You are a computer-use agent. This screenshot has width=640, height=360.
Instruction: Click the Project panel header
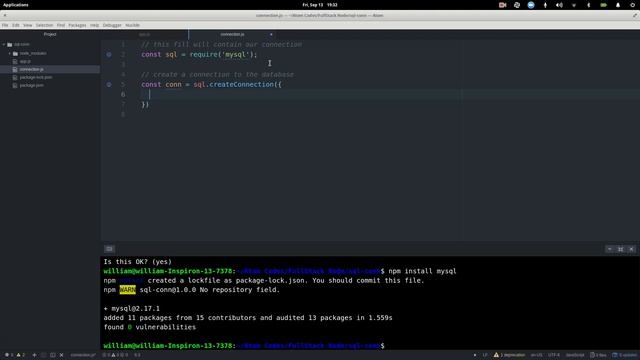[x=50, y=34]
